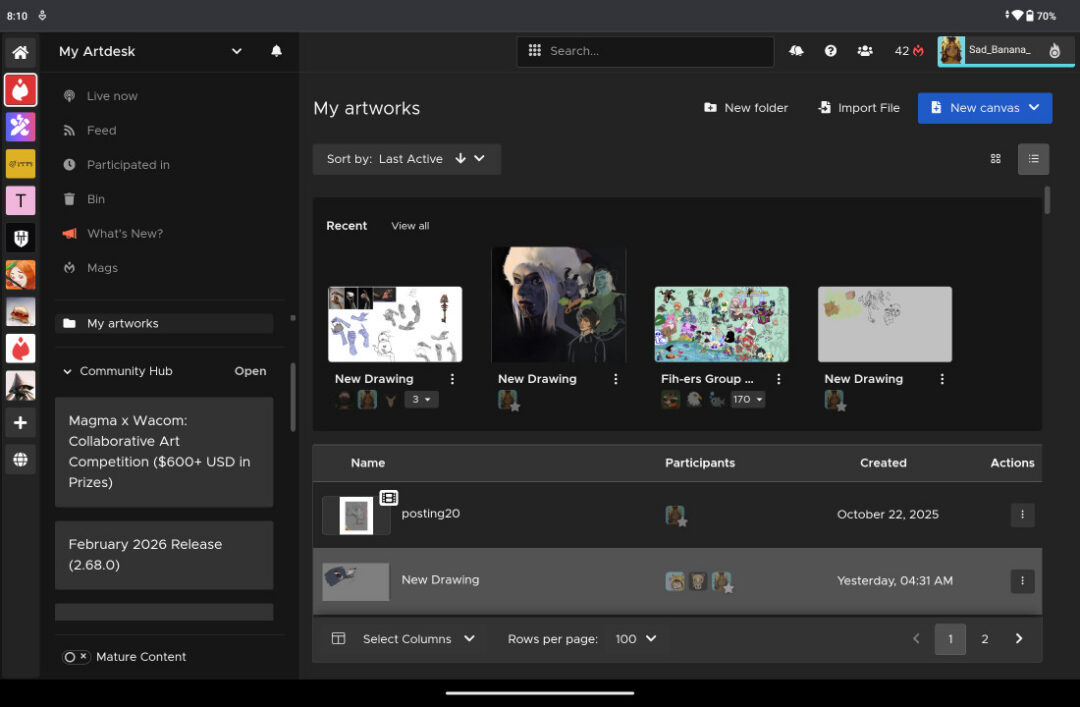Click the Name column header
Viewport: 1080px width, 707px height.
368,463
